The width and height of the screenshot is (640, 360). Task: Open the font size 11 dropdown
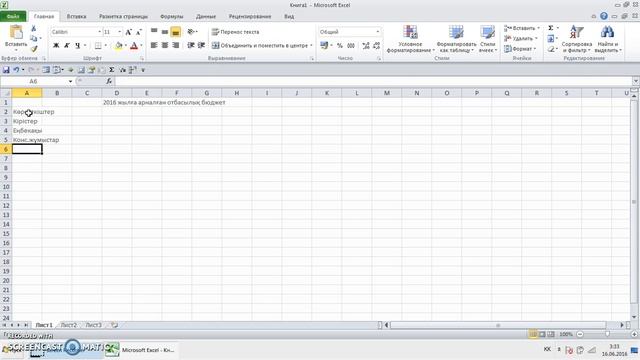click(120, 32)
